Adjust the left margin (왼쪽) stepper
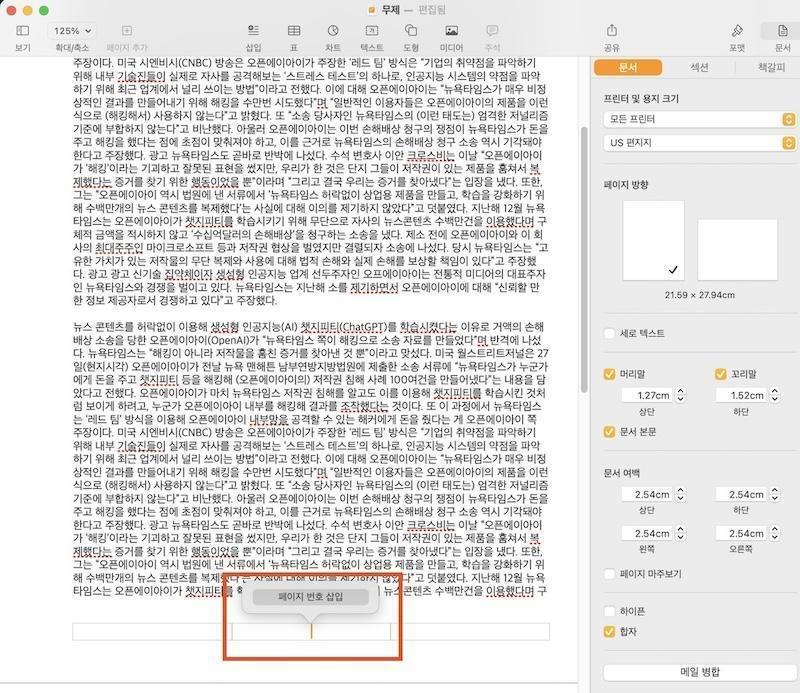The width and height of the screenshot is (800, 693). 681,533
